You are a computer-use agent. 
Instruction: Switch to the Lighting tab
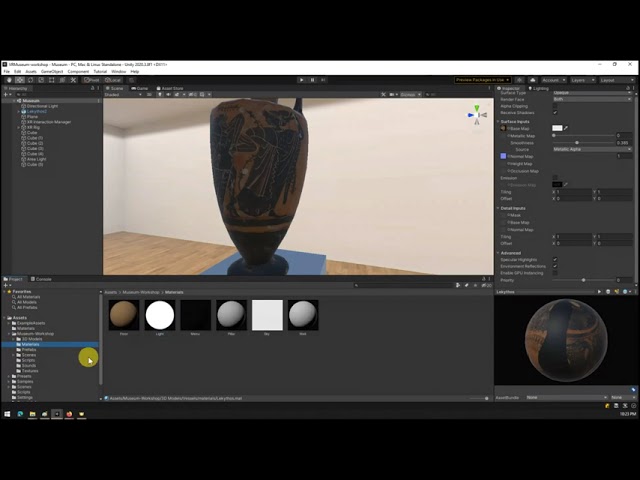(x=538, y=88)
